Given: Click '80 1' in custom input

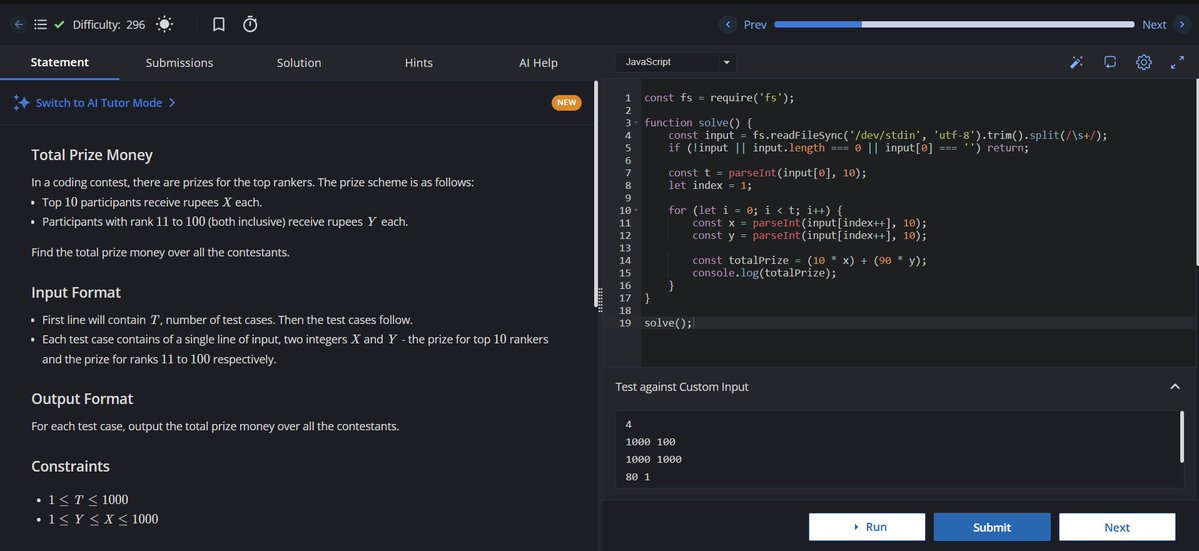Looking at the screenshot, I should pos(638,477).
